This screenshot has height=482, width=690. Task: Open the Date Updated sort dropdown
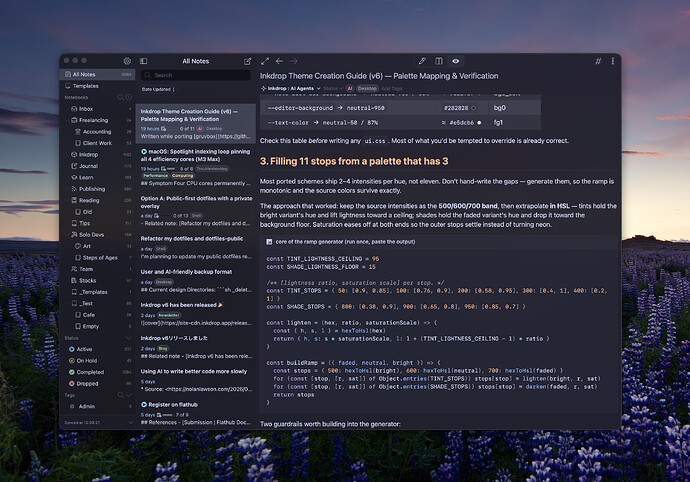(x=158, y=89)
